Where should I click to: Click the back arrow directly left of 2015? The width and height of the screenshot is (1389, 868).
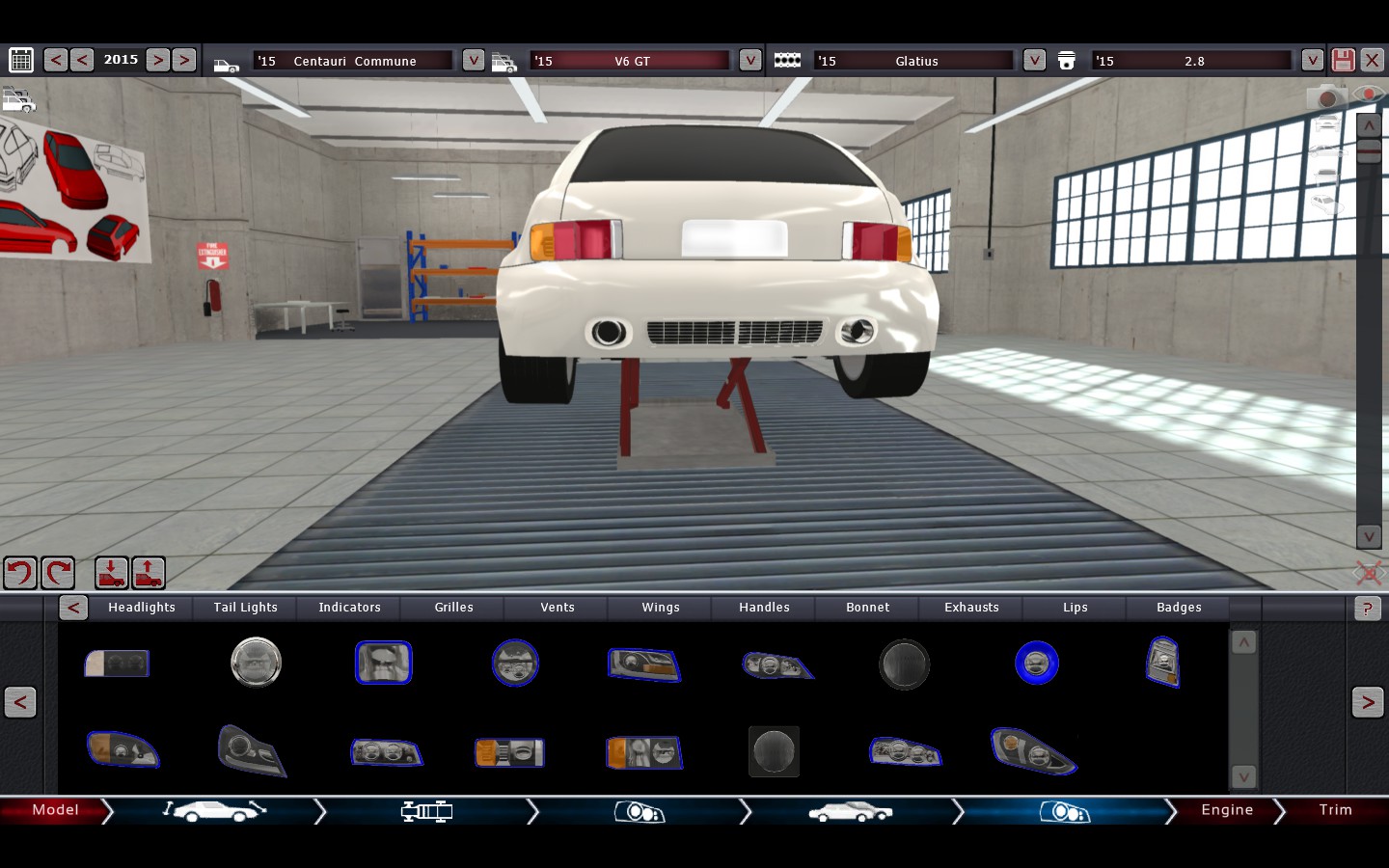(82, 60)
